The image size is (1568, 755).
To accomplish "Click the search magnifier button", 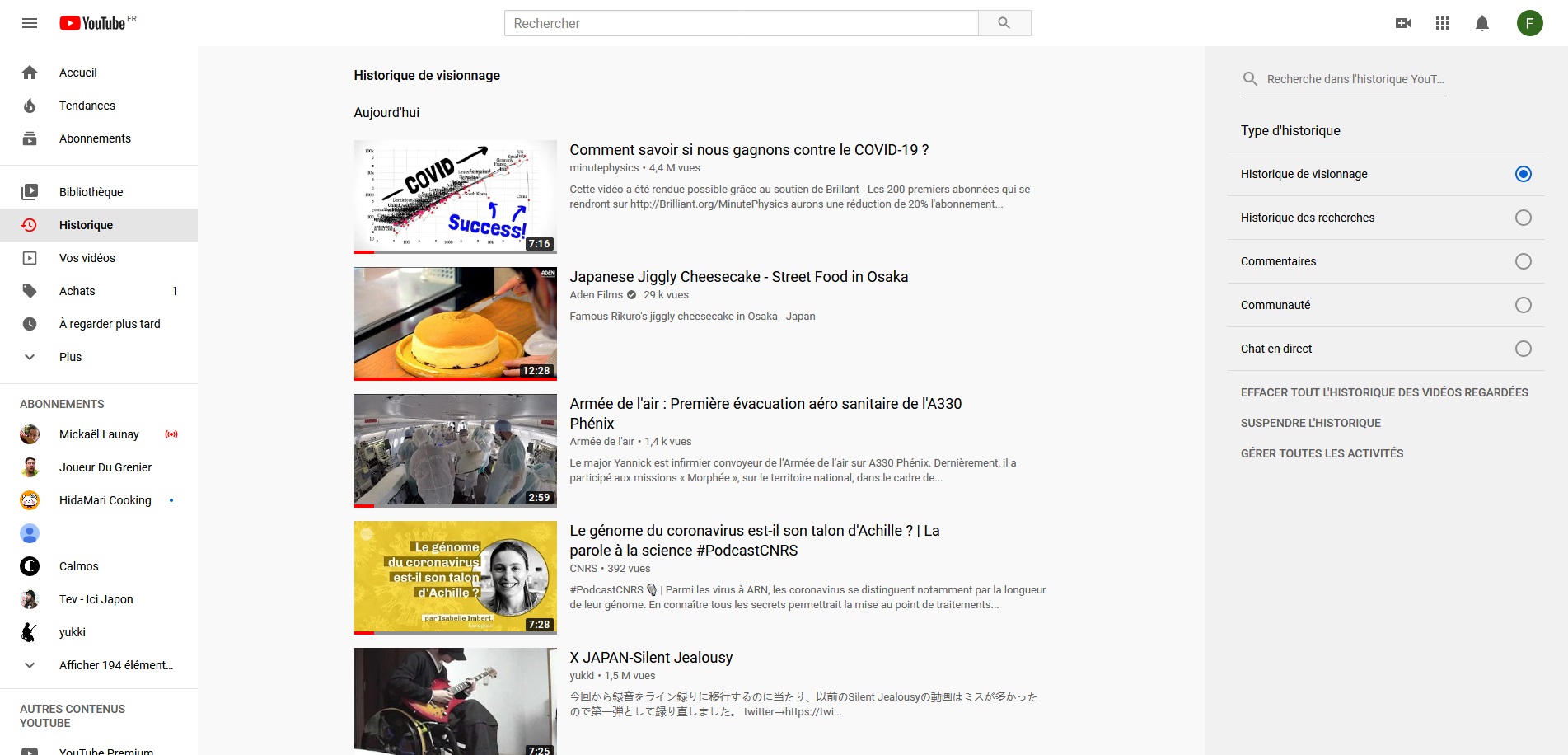I will pos(1004,23).
